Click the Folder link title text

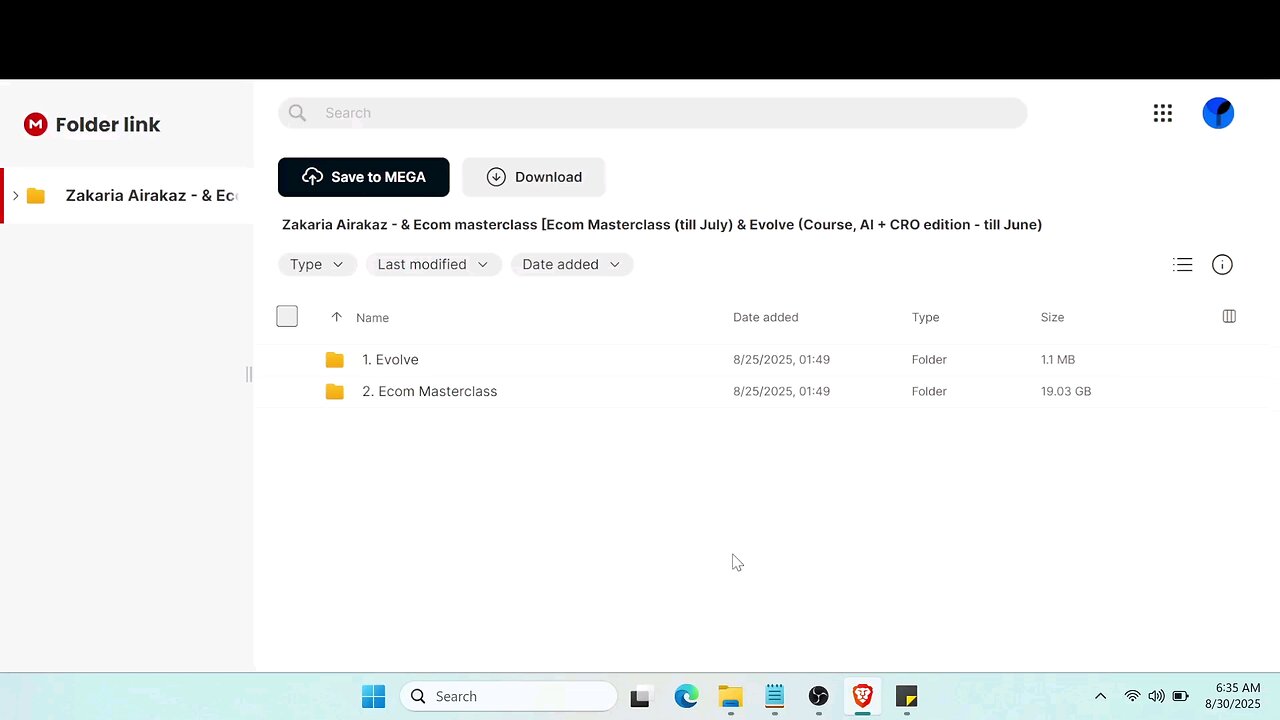pyautogui.click(x=108, y=125)
